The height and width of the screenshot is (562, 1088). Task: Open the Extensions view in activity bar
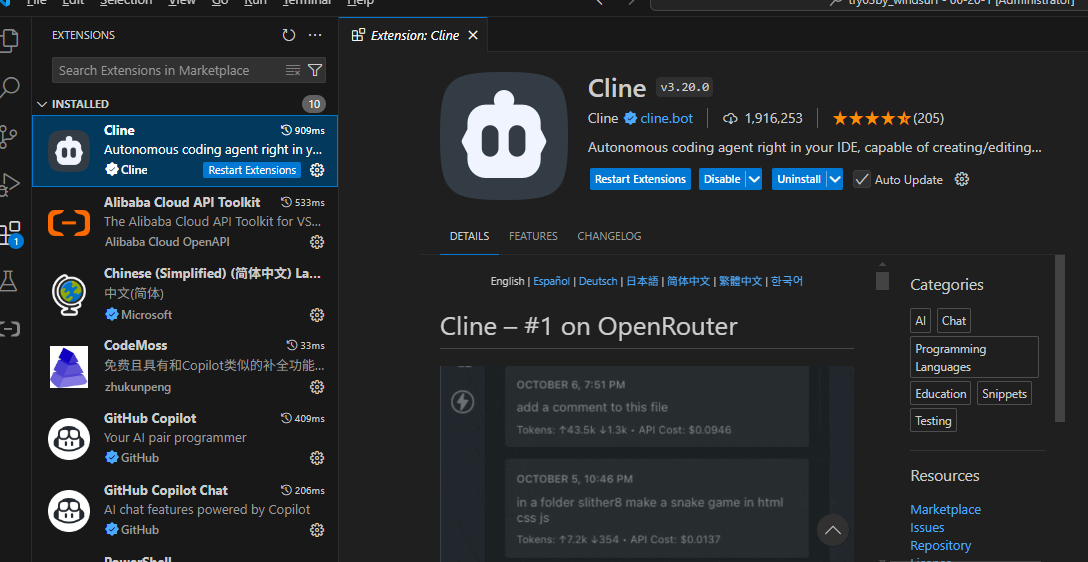11,234
